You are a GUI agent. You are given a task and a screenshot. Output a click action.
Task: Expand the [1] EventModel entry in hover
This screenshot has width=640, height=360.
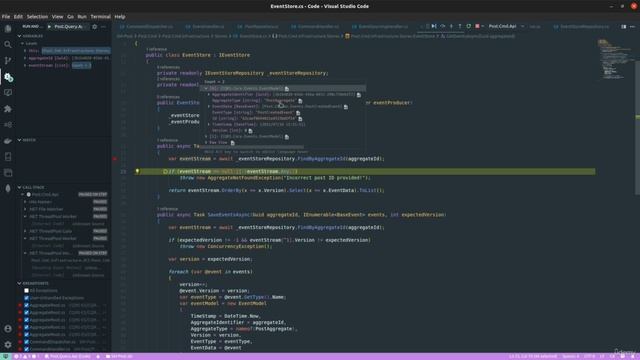pyautogui.click(x=206, y=137)
